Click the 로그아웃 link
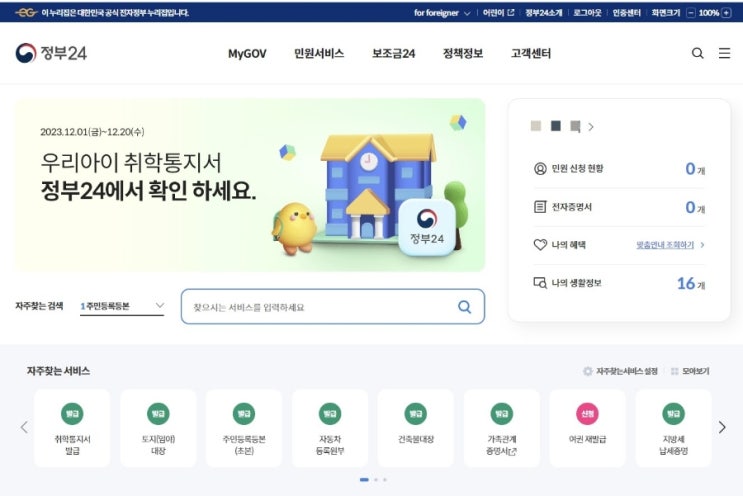Screen dimensions: 743x496 [587, 13]
